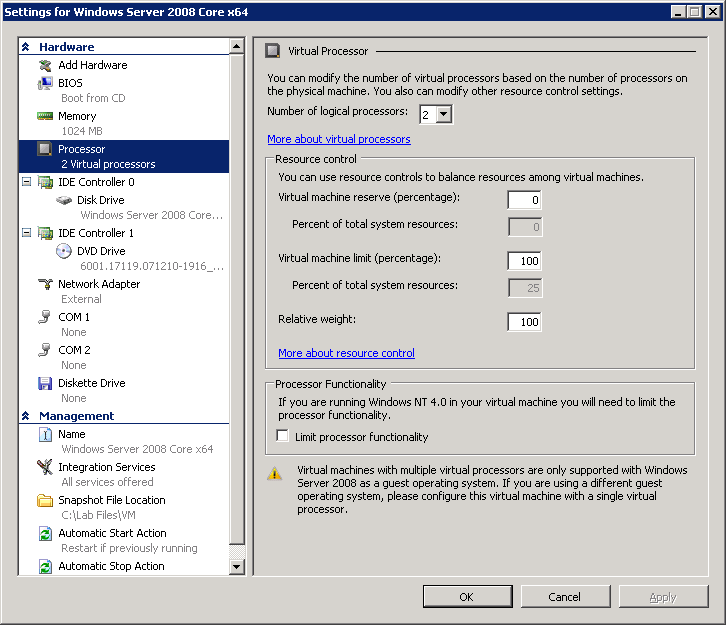The image size is (726, 625).
Task: Click the Processor icon in hardware list
Action: [45, 149]
